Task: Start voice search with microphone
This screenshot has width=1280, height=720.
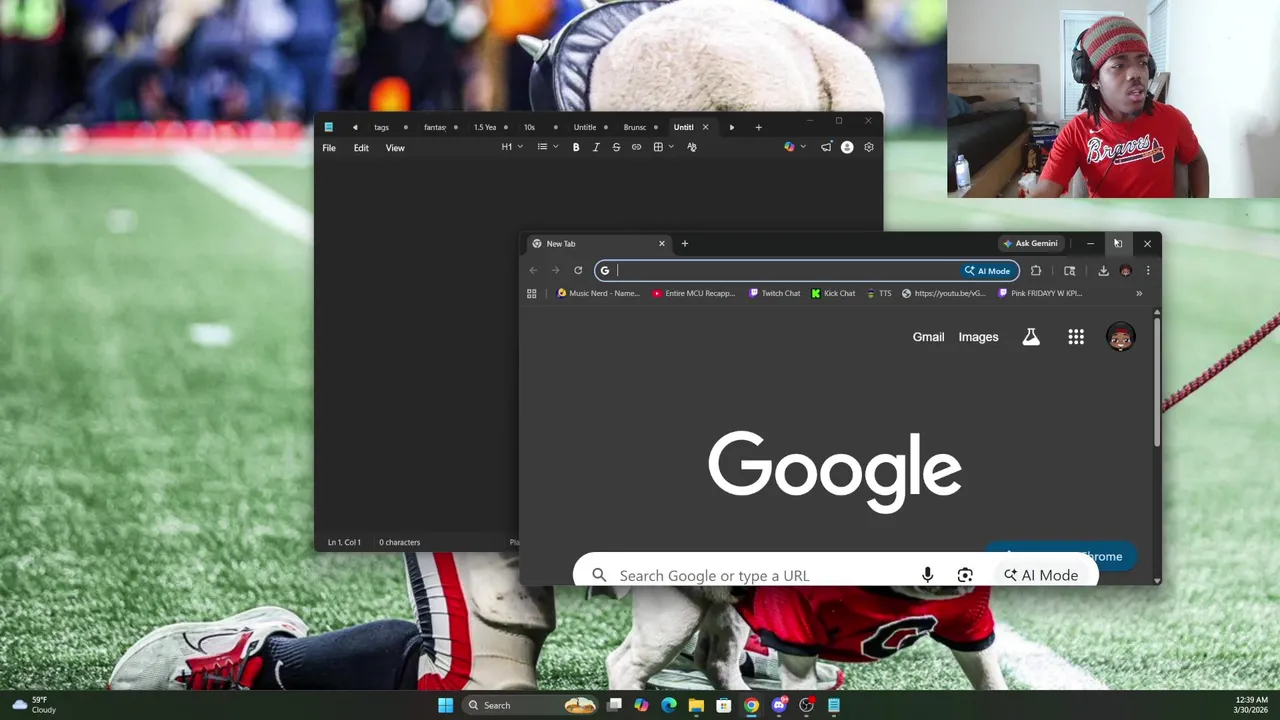Action: [927, 575]
